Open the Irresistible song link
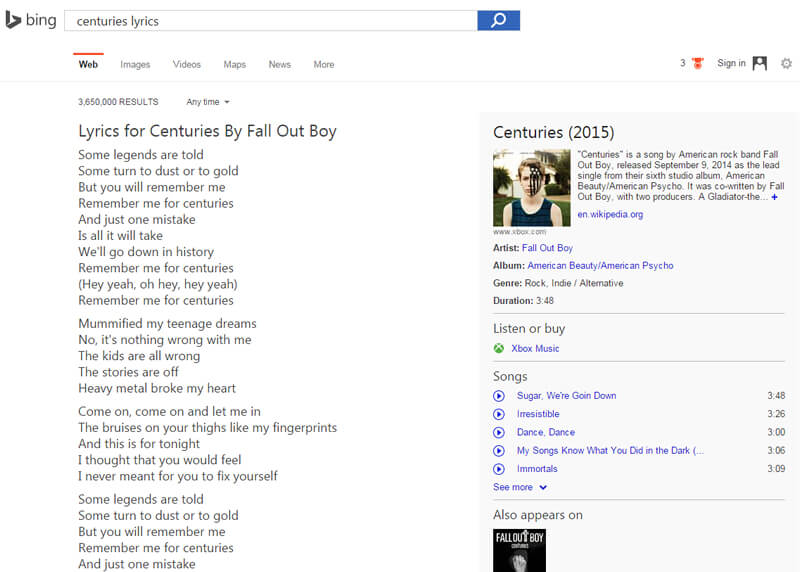The image size is (800, 572). click(x=538, y=414)
